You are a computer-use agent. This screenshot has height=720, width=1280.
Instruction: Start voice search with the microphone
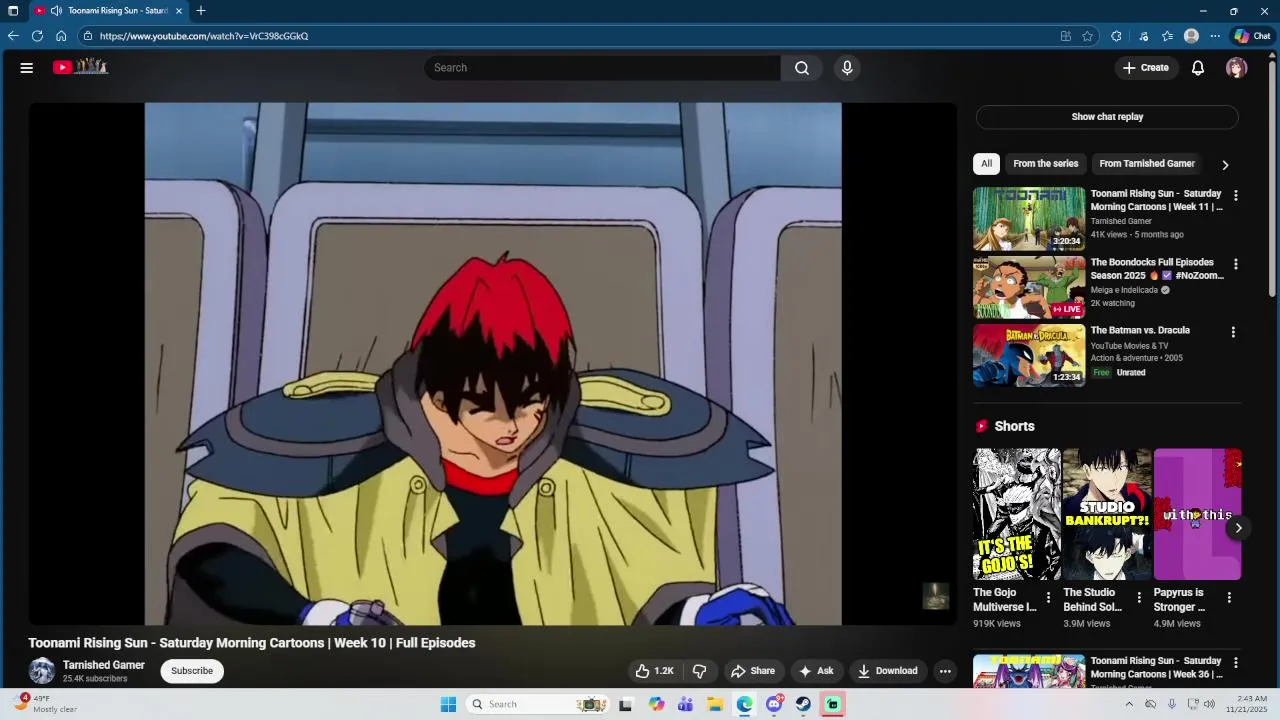coord(847,68)
